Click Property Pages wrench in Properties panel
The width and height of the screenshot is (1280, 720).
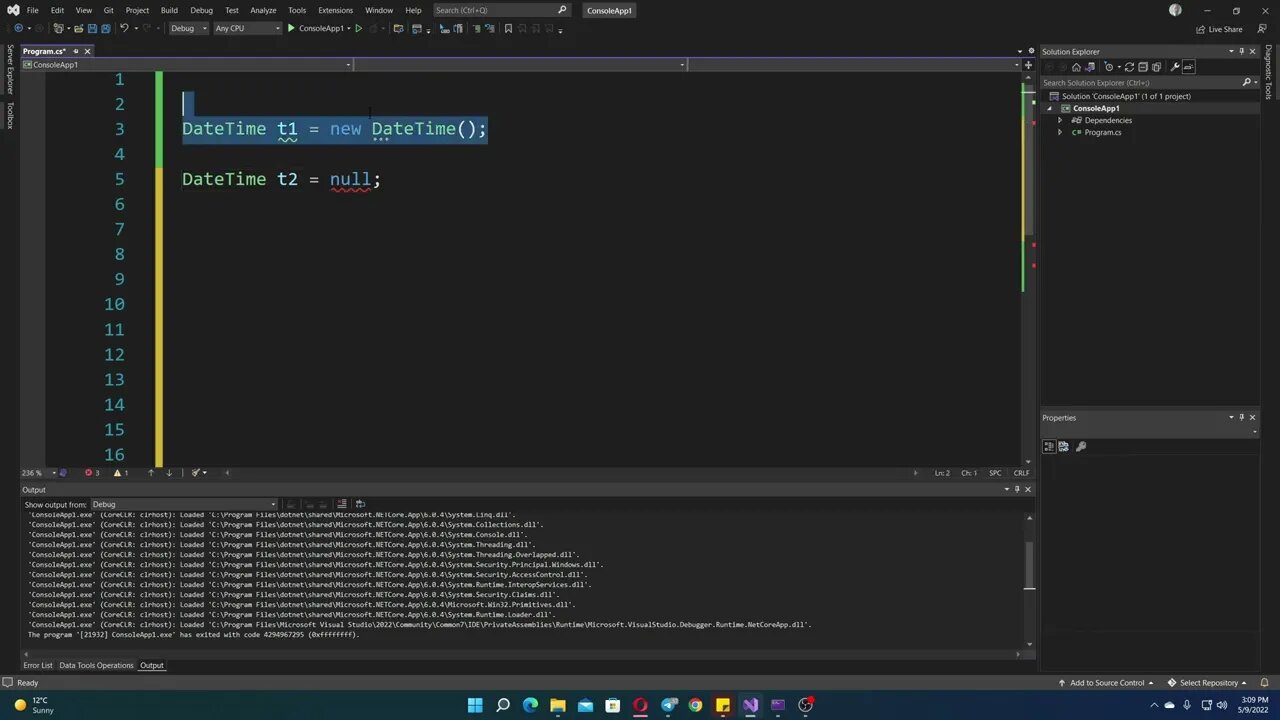[1081, 446]
